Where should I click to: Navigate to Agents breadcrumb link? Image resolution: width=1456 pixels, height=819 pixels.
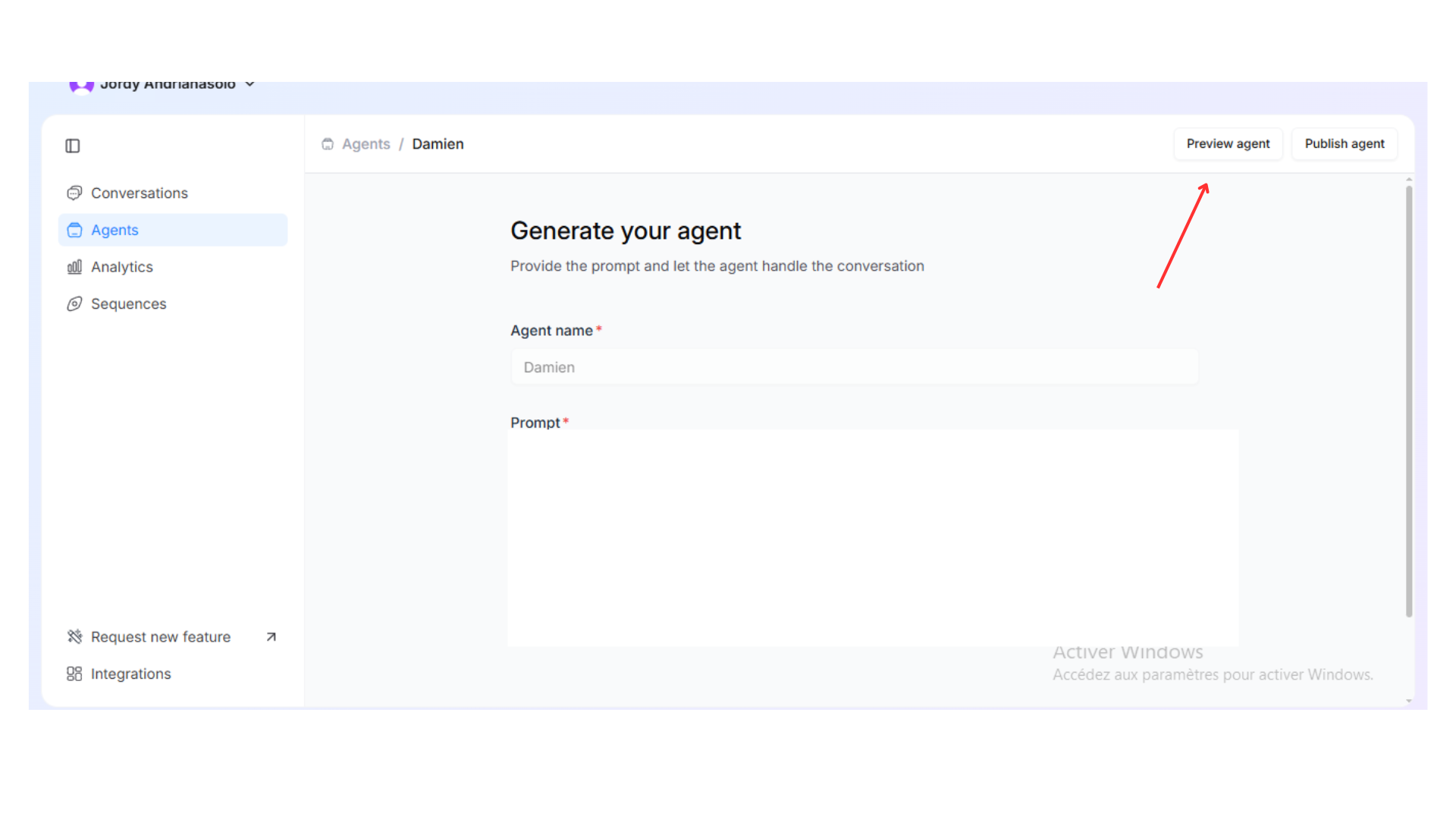click(x=366, y=144)
